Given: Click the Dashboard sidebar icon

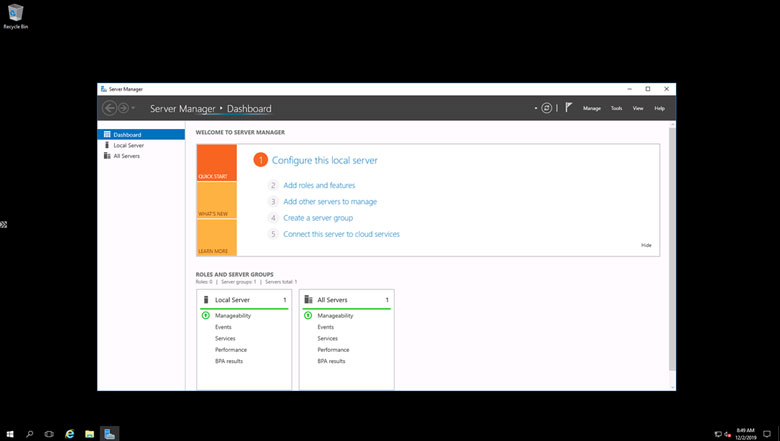Looking at the screenshot, I should click(x=106, y=134).
